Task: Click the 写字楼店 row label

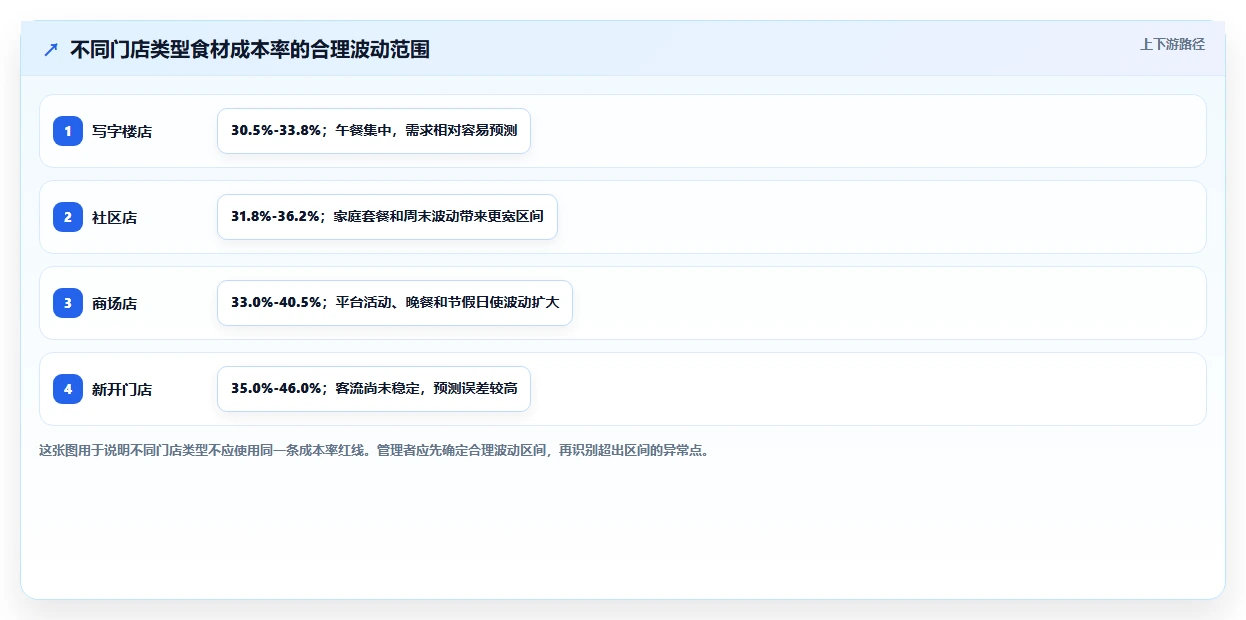Action: click(122, 131)
